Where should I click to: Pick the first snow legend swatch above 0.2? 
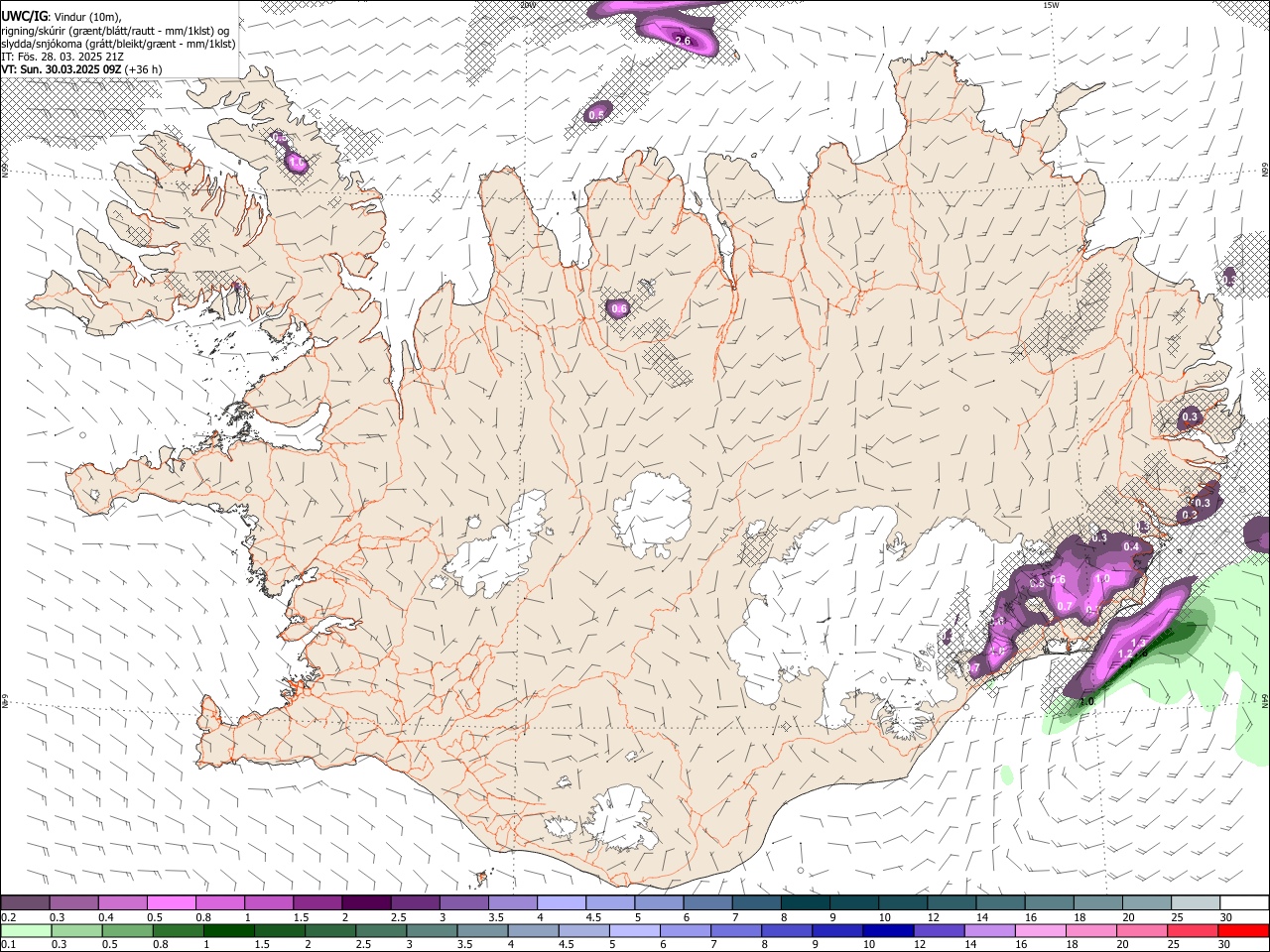click(25, 903)
